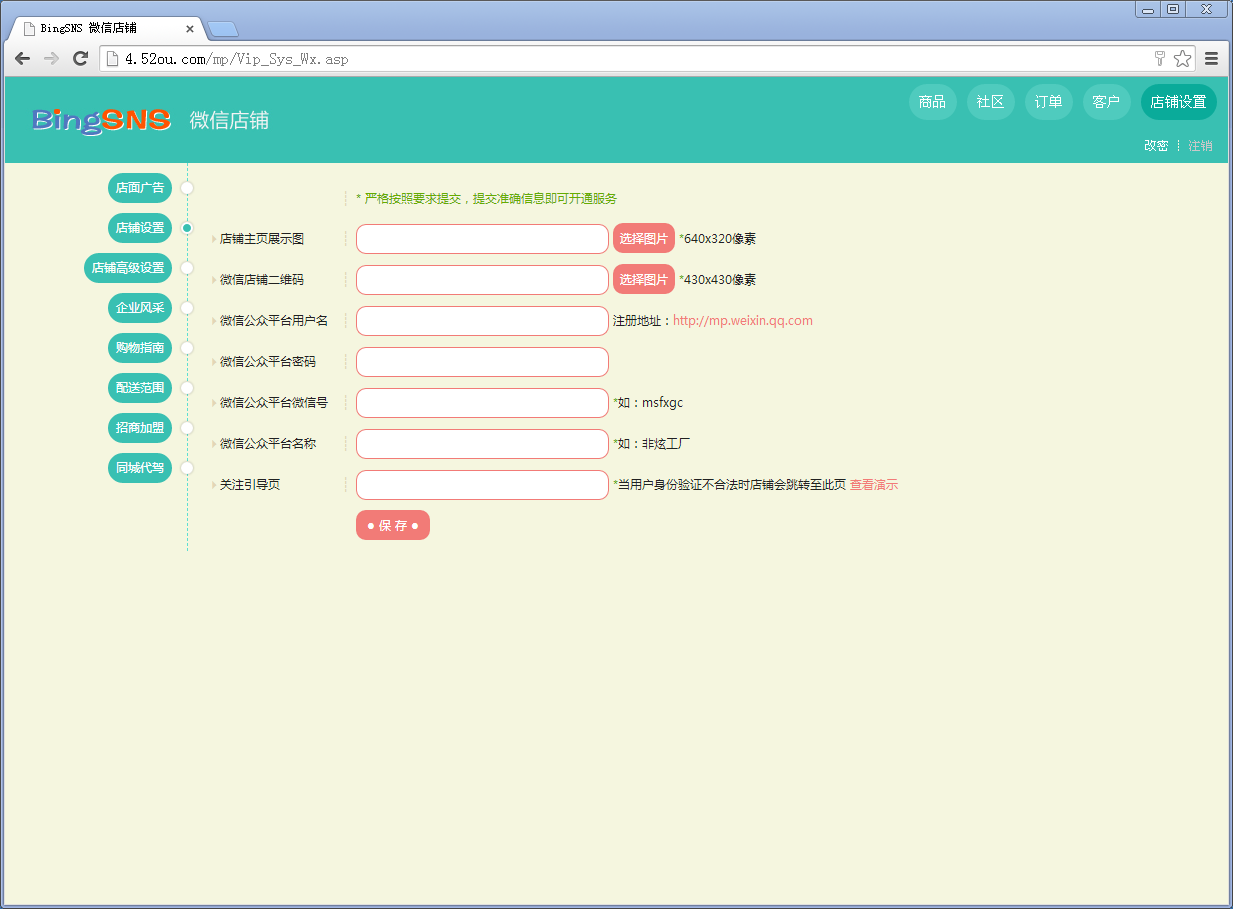
Task: Focus the 微信公众平台密码 input field
Action: tap(482, 362)
